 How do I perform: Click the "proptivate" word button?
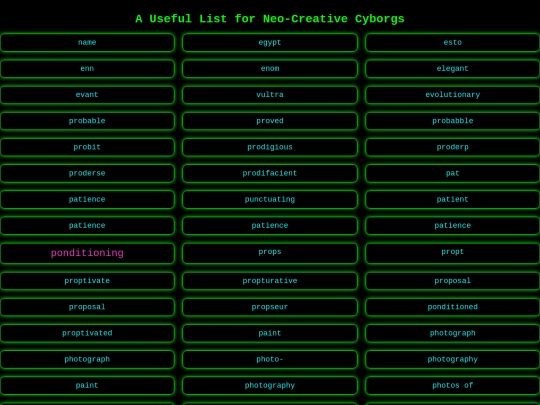click(87, 281)
